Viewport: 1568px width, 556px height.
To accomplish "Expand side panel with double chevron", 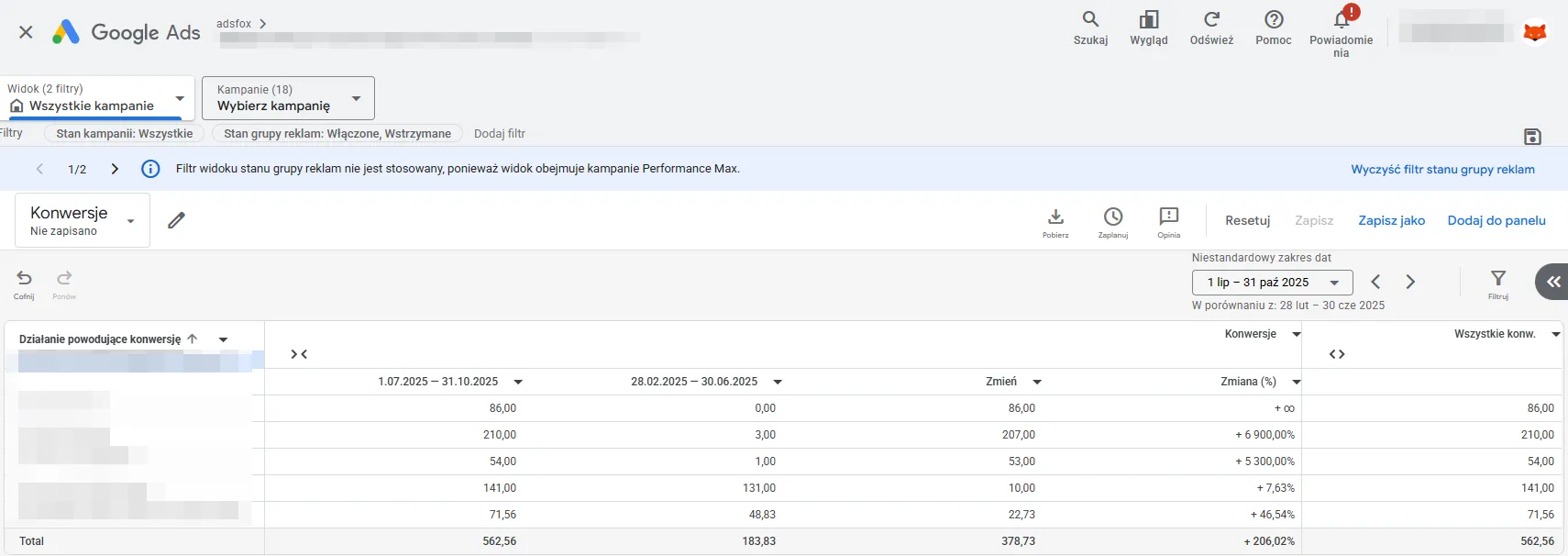I will point(1552,282).
